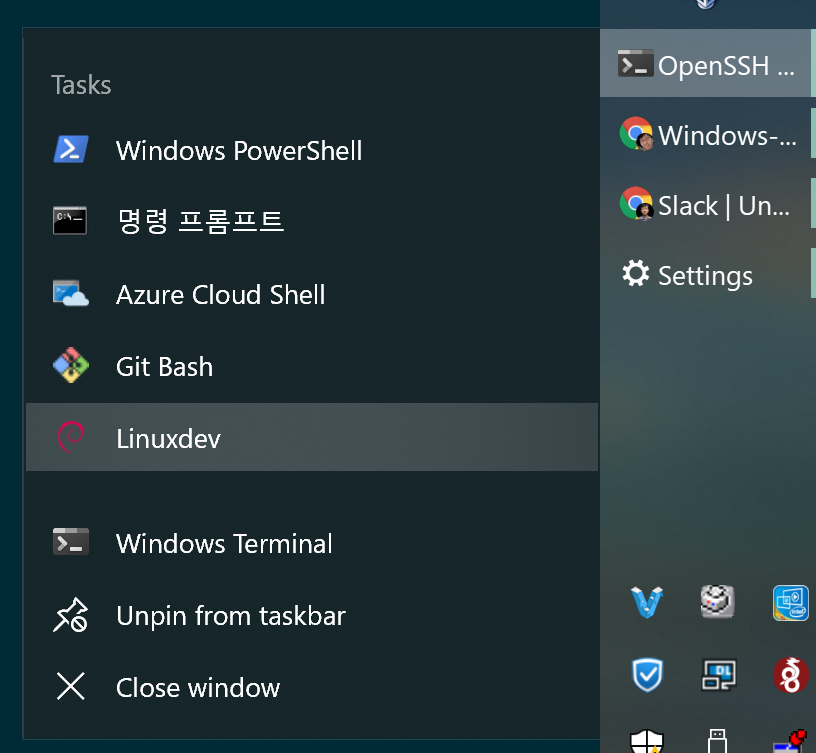
Task: Click the USB safely remove hardware icon
Action: [x=717, y=741]
